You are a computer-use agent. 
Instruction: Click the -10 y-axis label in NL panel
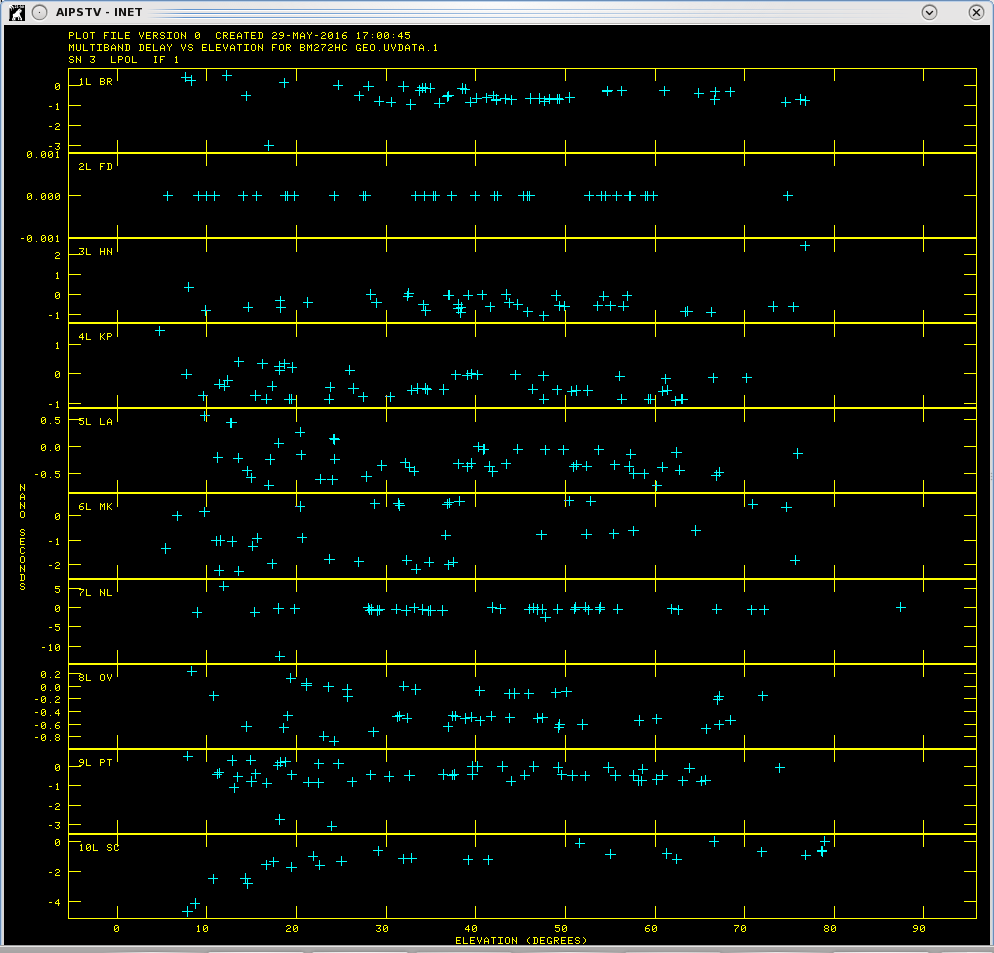tap(51, 648)
